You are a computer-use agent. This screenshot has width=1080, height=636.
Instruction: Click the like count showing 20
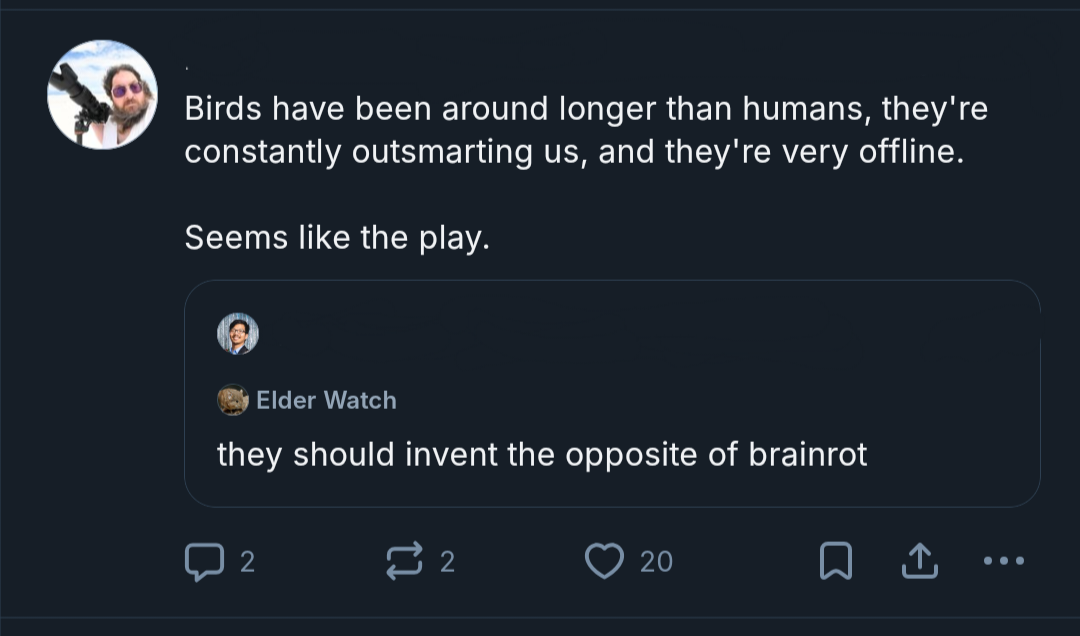(656, 562)
